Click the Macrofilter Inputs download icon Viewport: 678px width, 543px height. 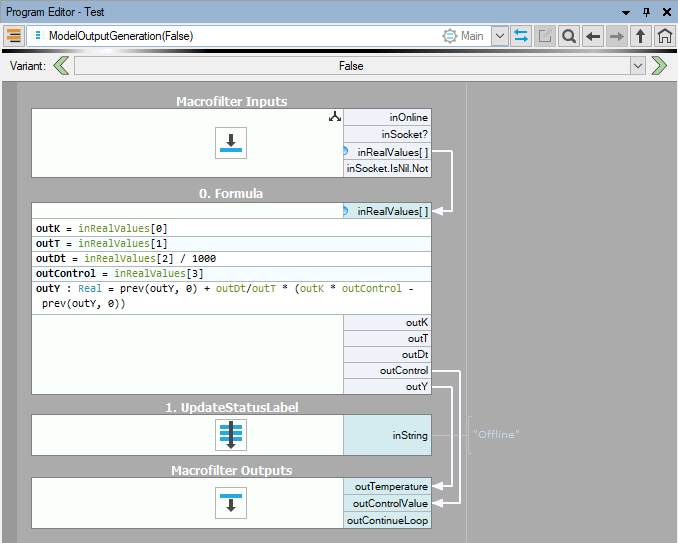click(231, 143)
